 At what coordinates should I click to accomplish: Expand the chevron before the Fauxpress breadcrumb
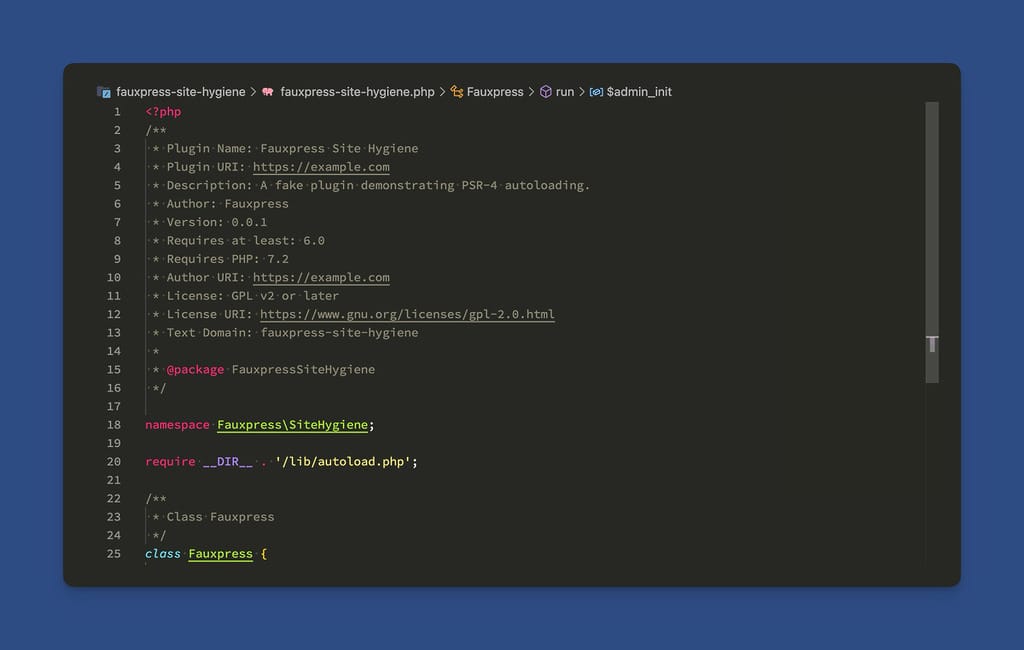441,91
